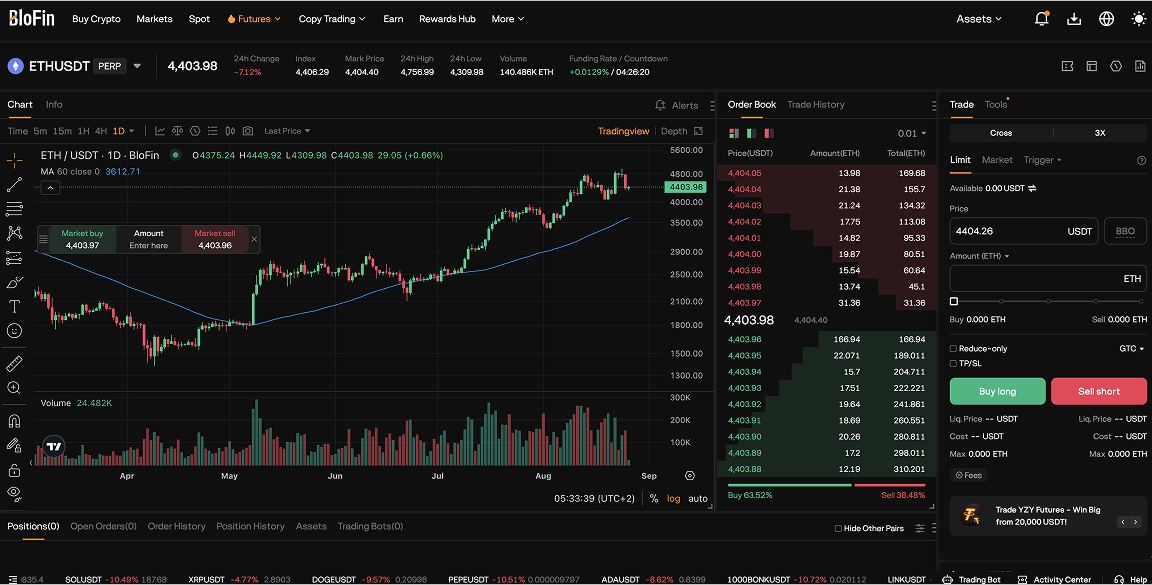
Task: Open the Assets dropdown
Action: coord(979,19)
